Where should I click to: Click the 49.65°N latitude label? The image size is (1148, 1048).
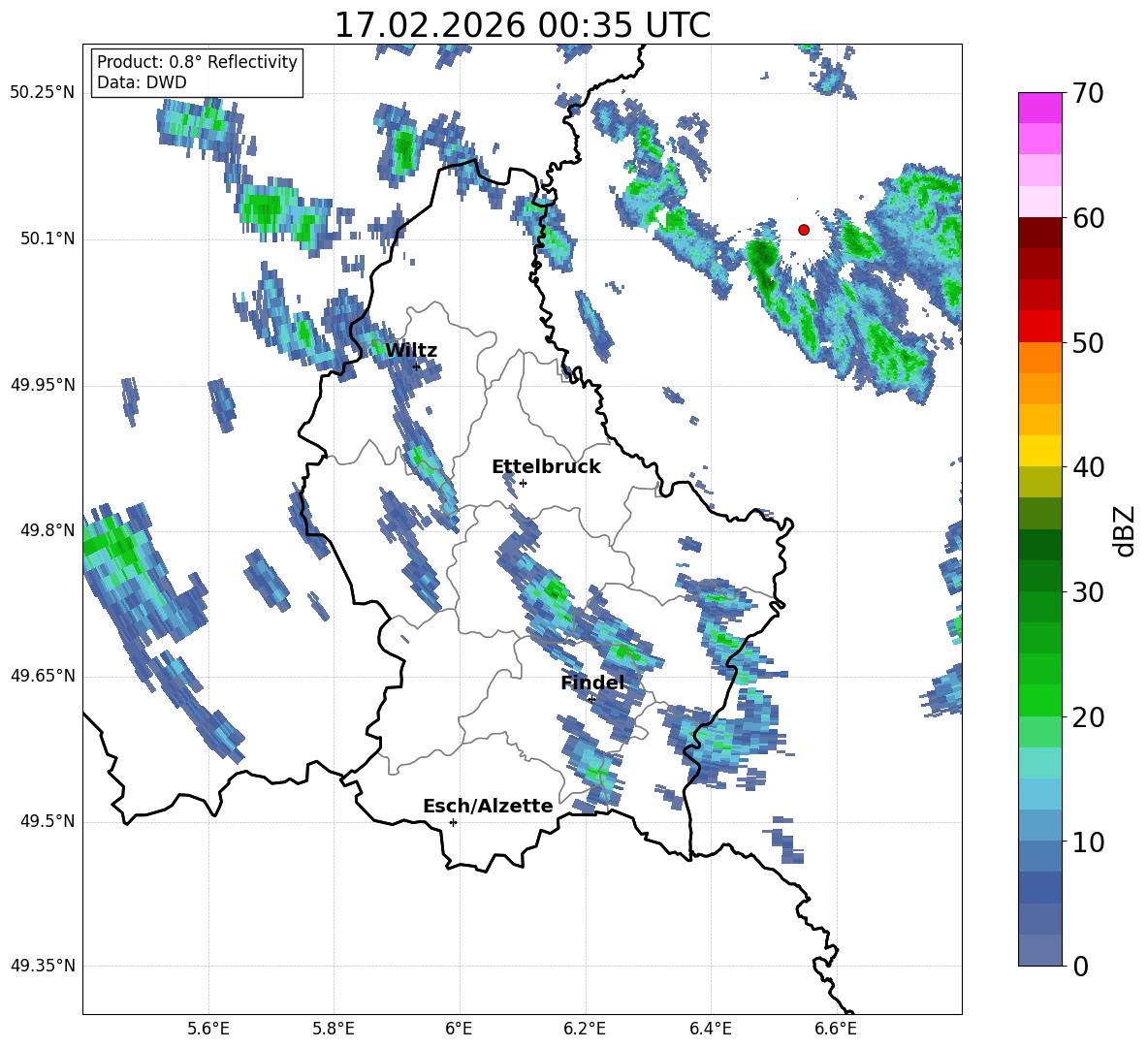click(x=43, y=676)
